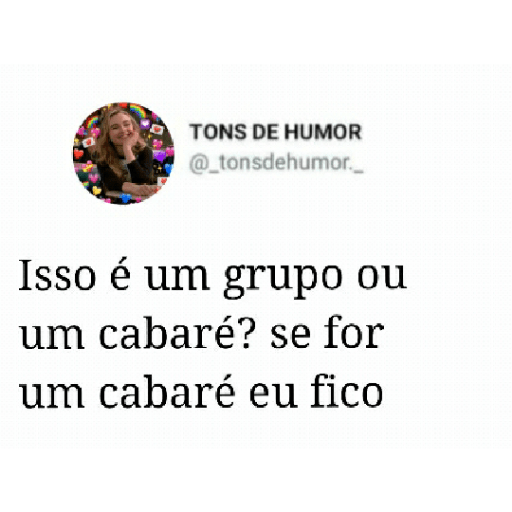Screen dimensions: 512x512
Task: Click the yellow heart emoji in the avatar
Action: [97, 191]
